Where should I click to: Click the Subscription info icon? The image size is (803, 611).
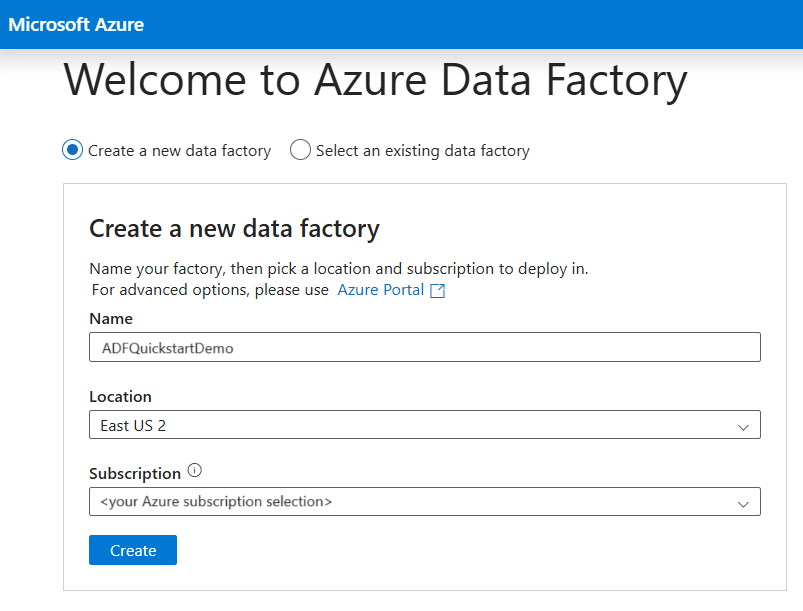click(x=195, y=470)
